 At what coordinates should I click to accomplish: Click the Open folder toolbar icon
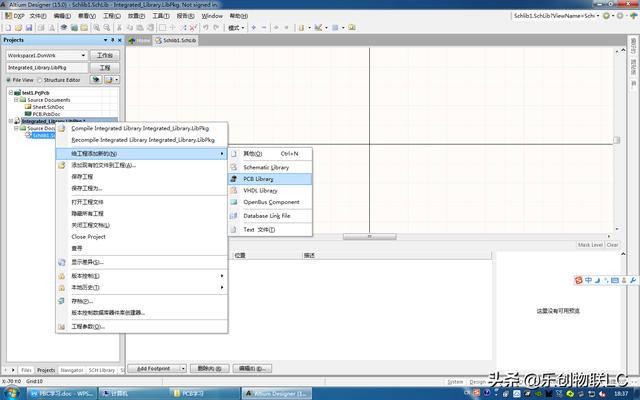pos(18,28)
